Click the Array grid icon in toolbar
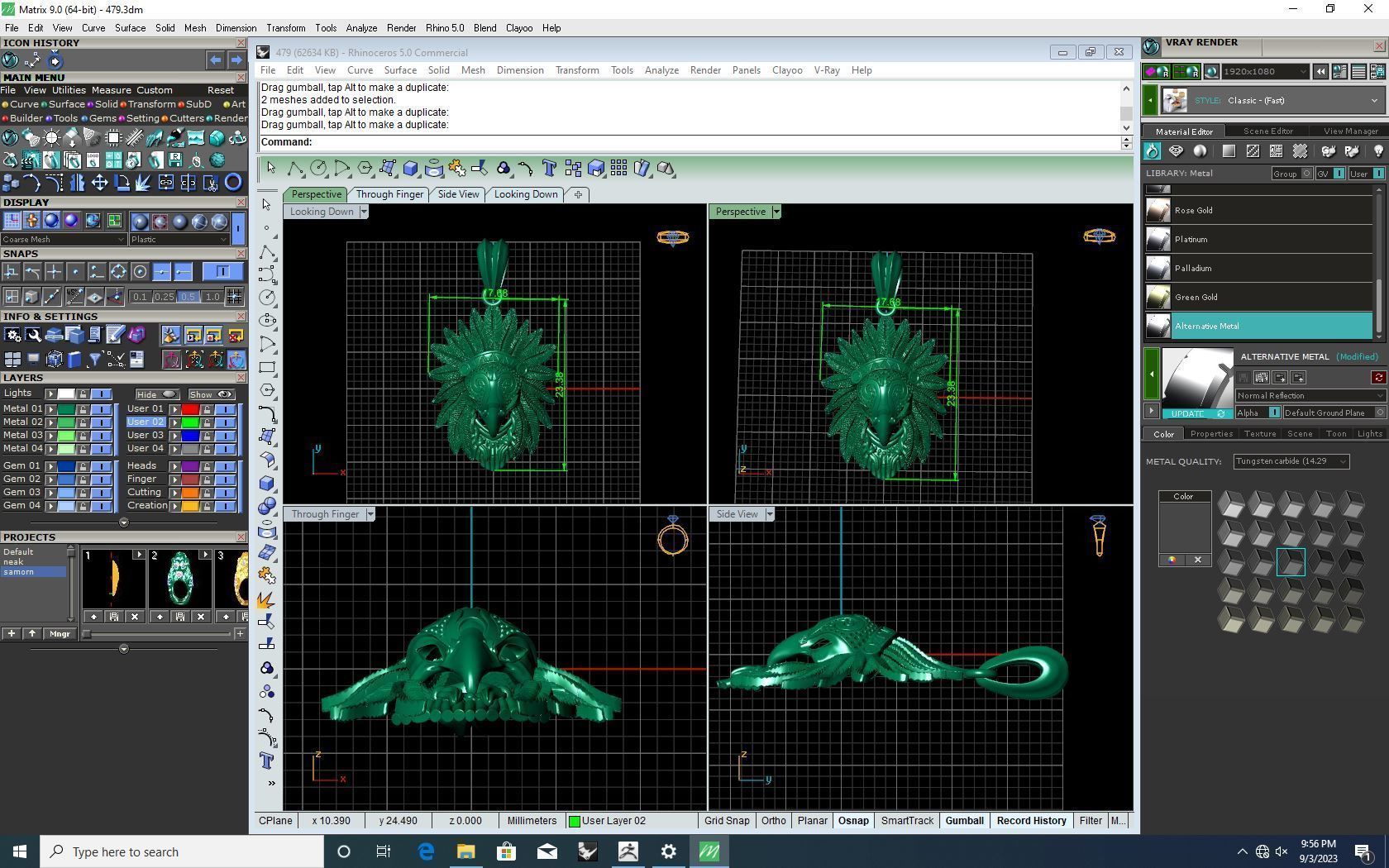Image resolution: width=1389 pixels, height=868 pixels. [x=619, y=169]
